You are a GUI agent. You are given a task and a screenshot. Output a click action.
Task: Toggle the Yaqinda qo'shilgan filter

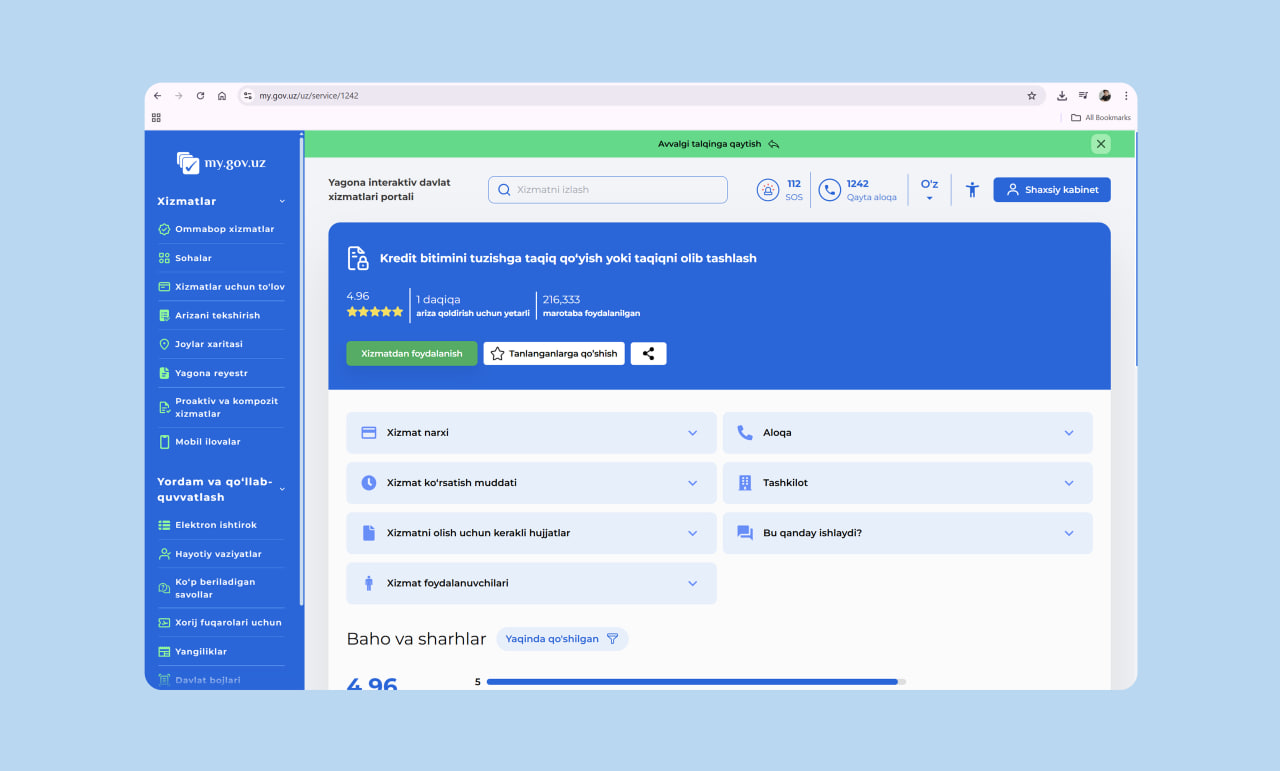pos(562,639)
